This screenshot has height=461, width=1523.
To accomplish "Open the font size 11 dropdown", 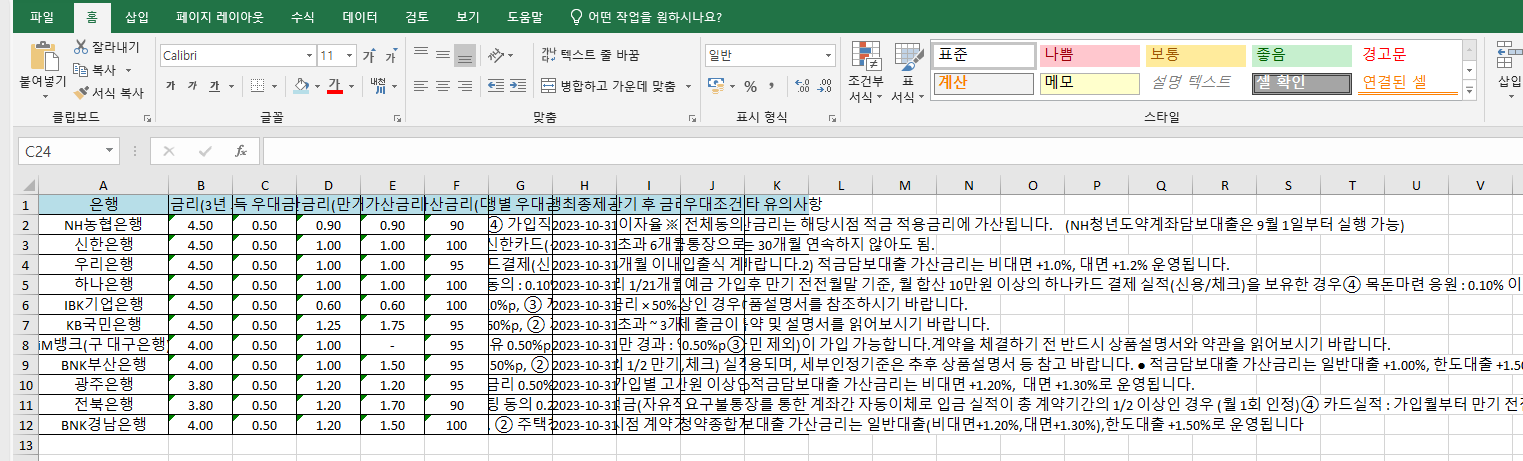I will coord(350,55).
